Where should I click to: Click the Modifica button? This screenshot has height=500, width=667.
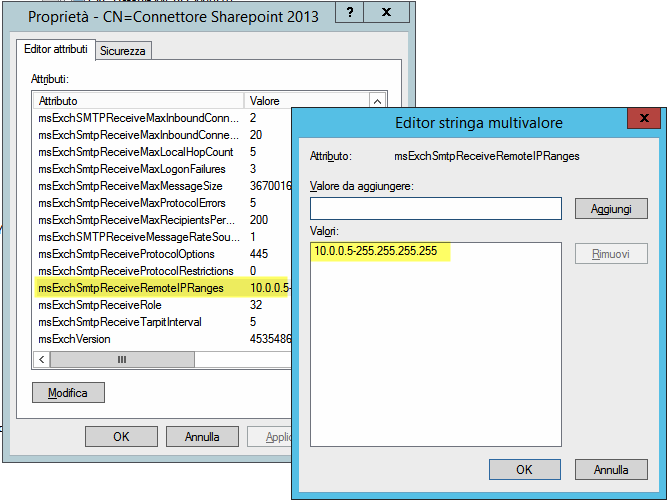point(68,392)
